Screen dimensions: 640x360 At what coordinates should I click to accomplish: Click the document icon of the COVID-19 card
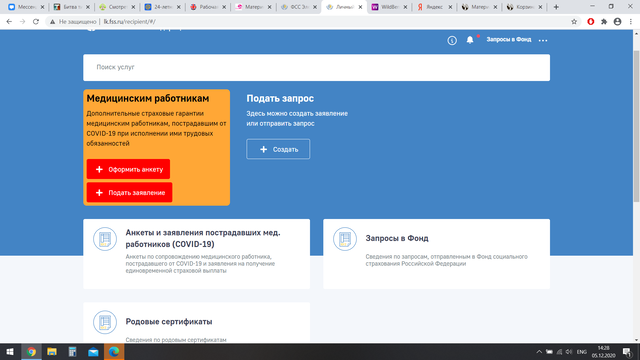pyautogui.click(x=105, y=239)
